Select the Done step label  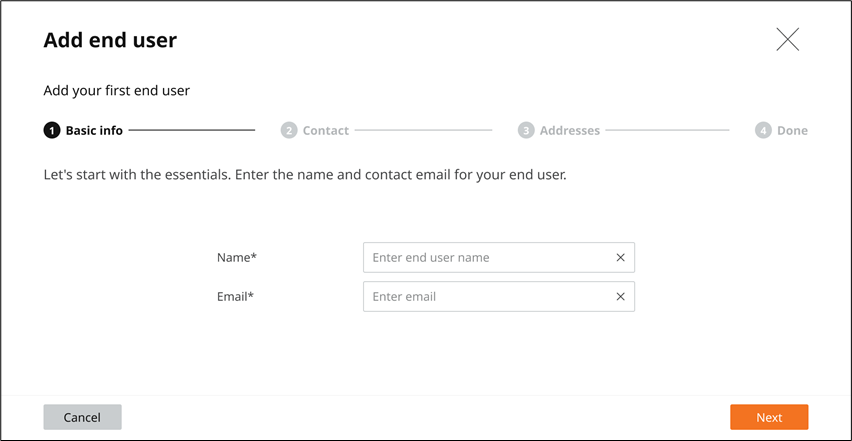[792, 130]
